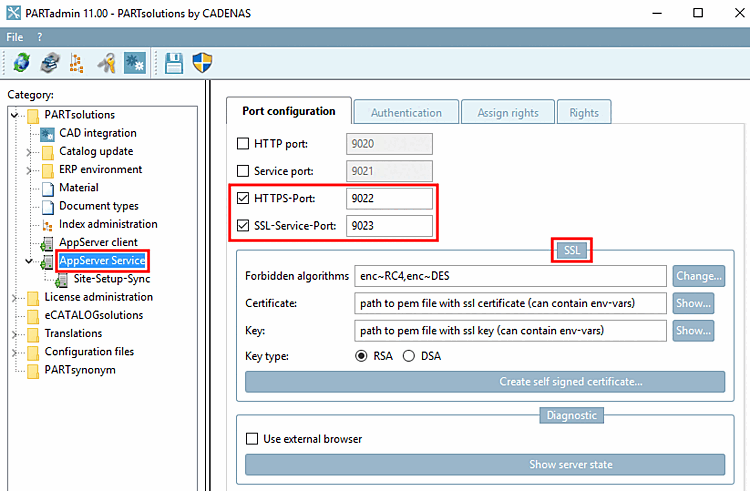
Task: Click Show... next to Certificate field
Action: 693,303
